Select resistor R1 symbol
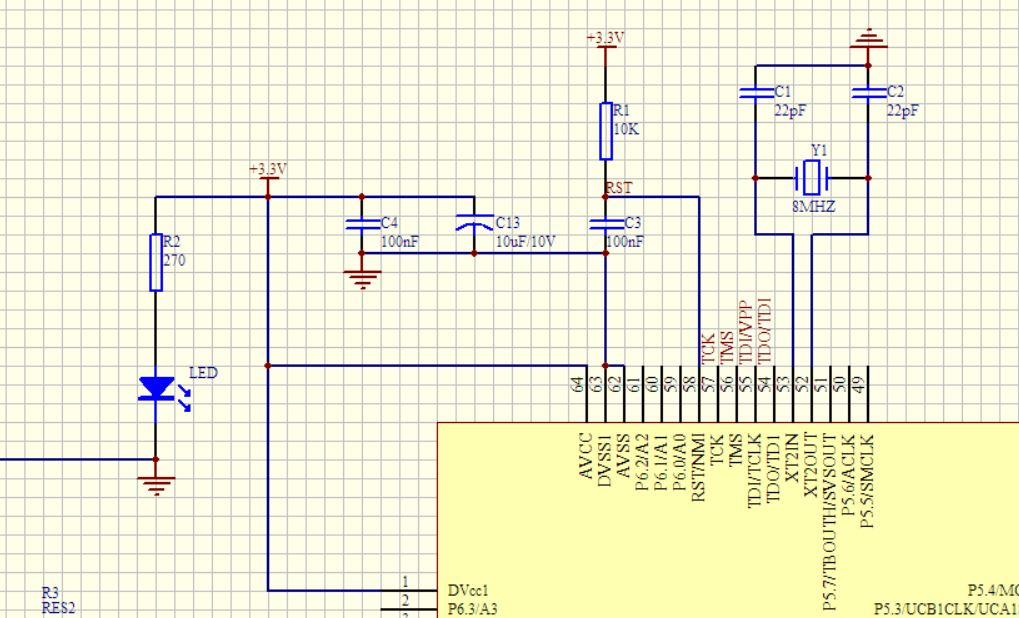The image size is (1019, 618). 606,131
